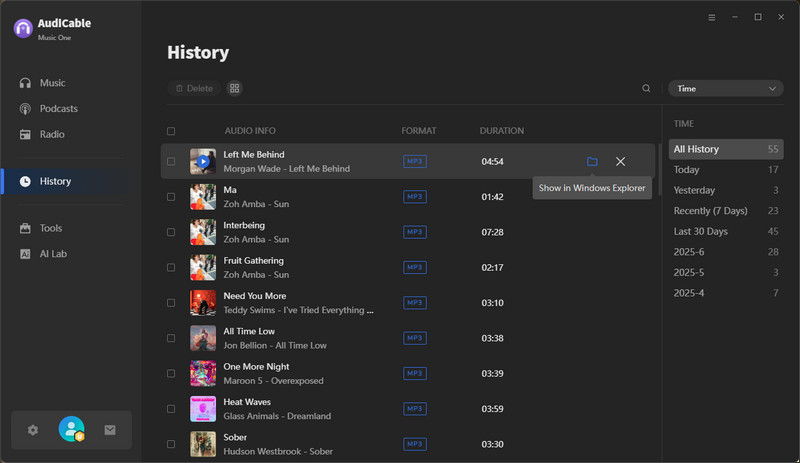
Task: Click the Need You More album cover
Action: point(203,303)
